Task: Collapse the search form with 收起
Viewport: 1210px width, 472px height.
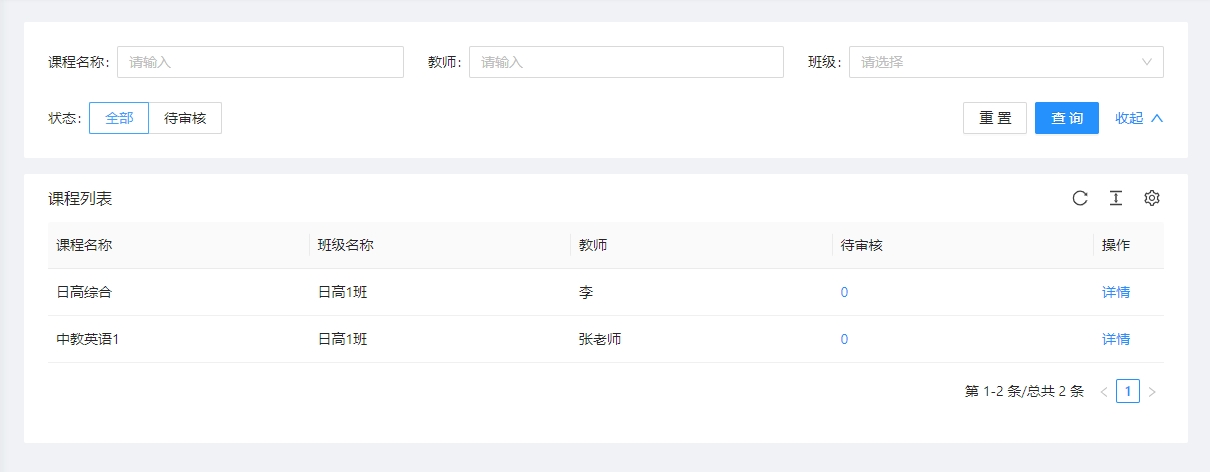Action: pos(1139,118)
